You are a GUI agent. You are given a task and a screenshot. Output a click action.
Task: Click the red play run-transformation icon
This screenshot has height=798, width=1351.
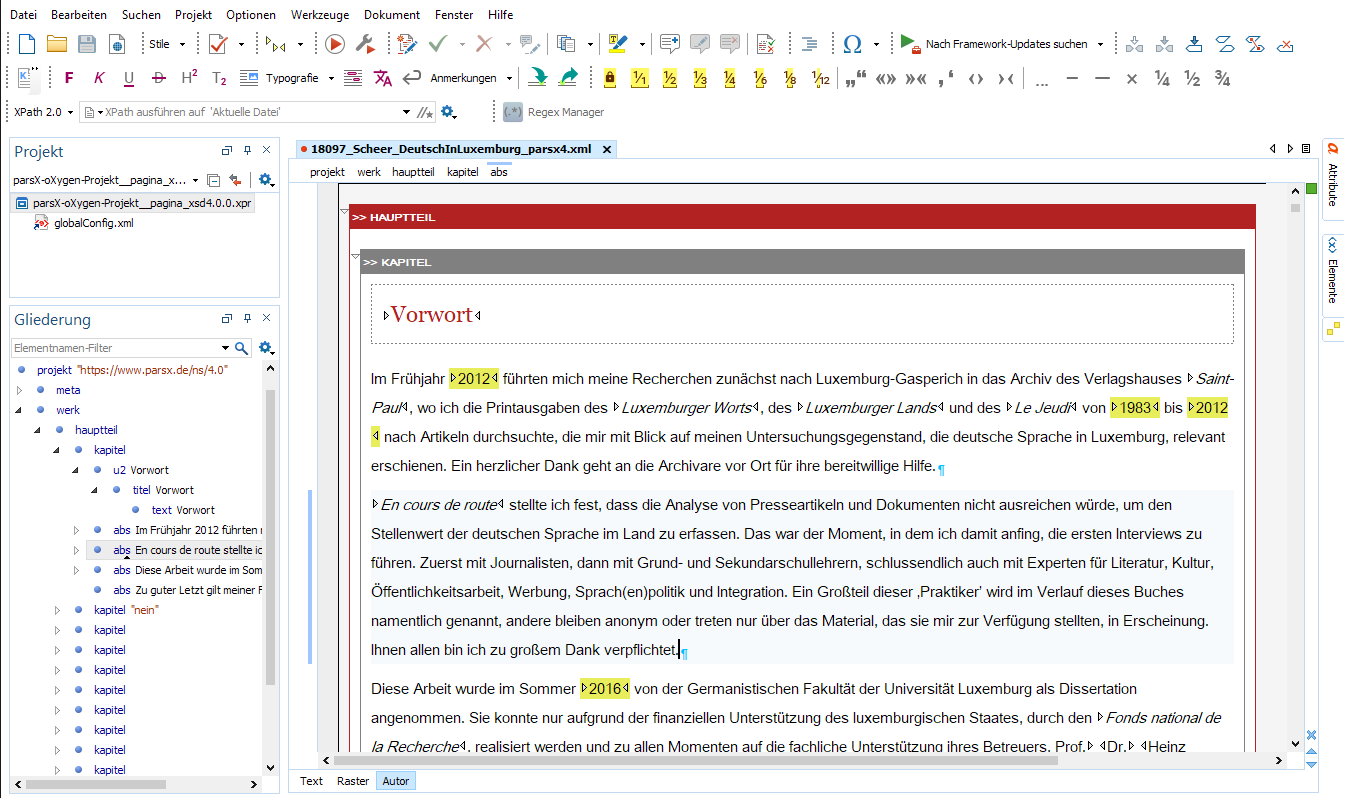coord(335,44)
